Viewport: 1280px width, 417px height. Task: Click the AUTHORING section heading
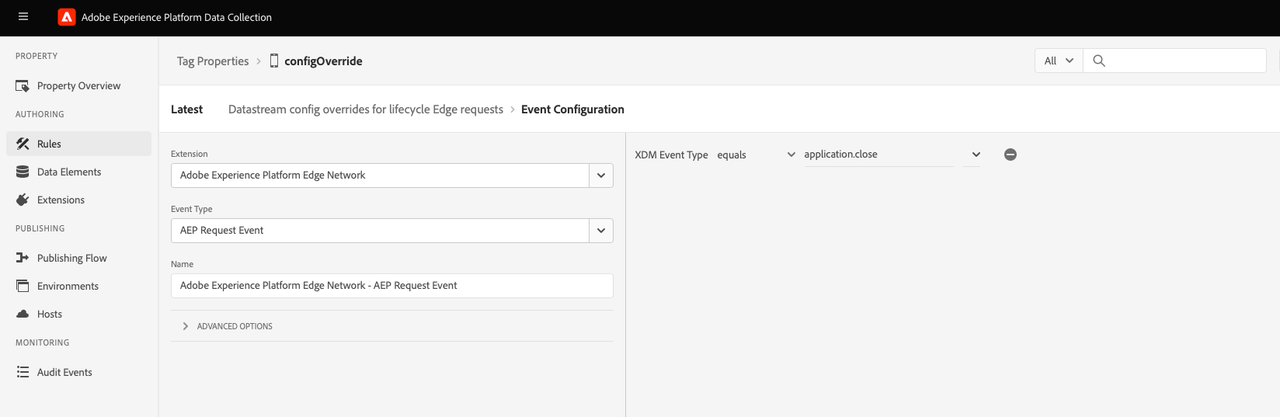tap(40, 114)
